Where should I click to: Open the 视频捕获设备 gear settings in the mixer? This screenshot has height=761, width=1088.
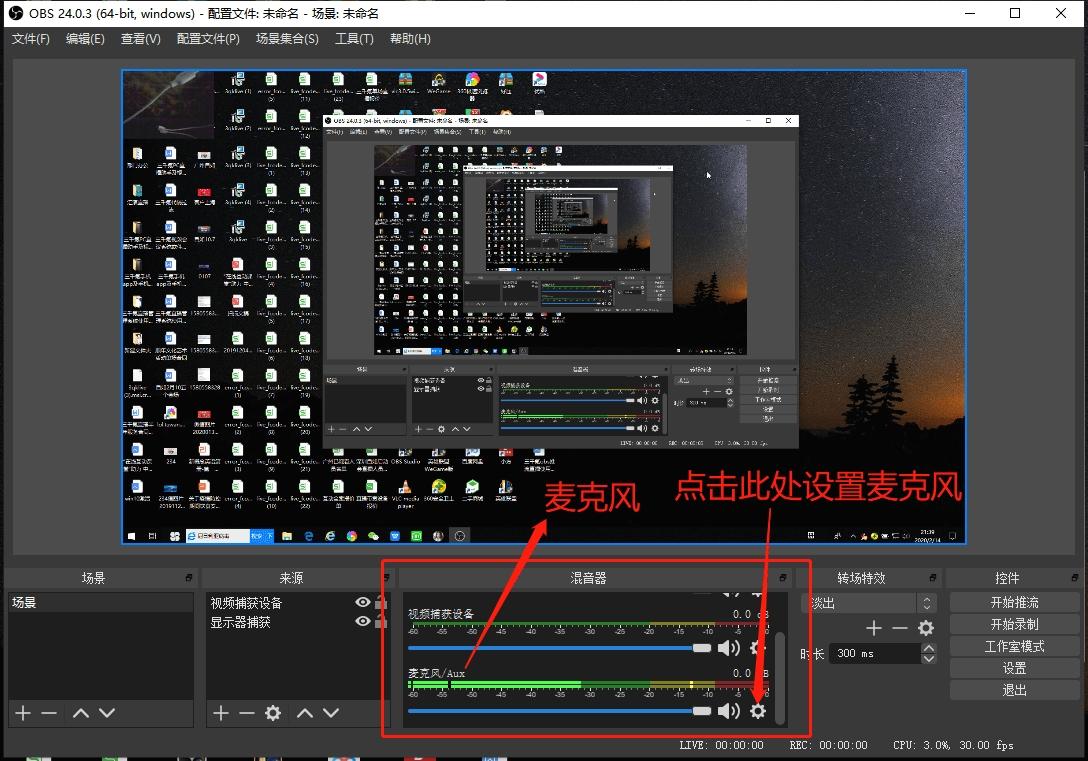click(758, 648)
